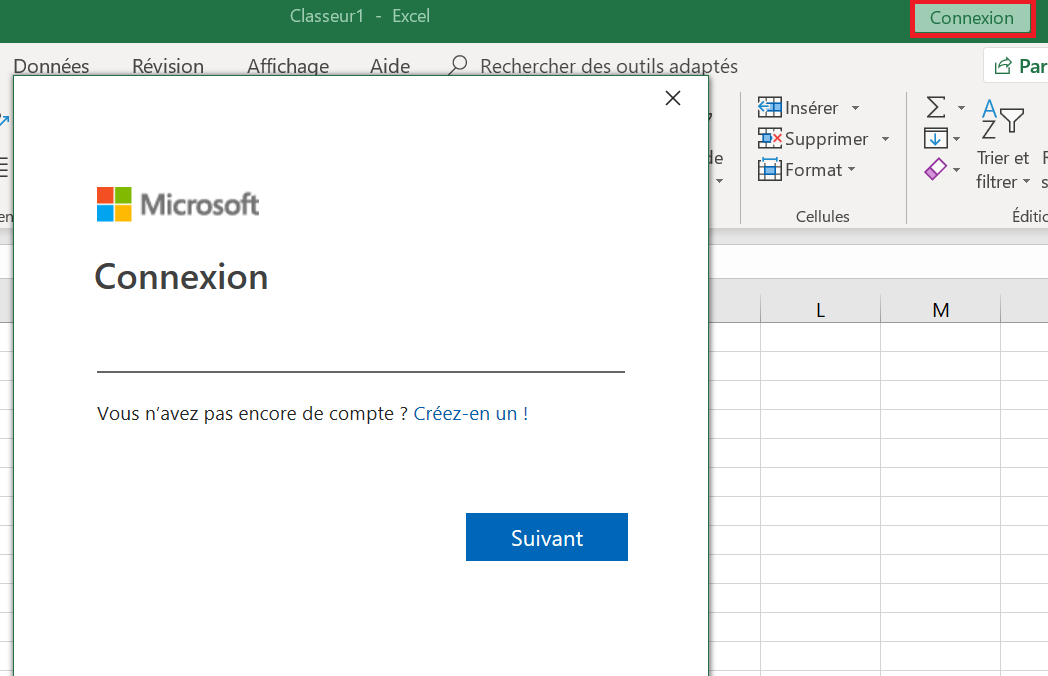Click the Cellules group label

click(823, 216)
